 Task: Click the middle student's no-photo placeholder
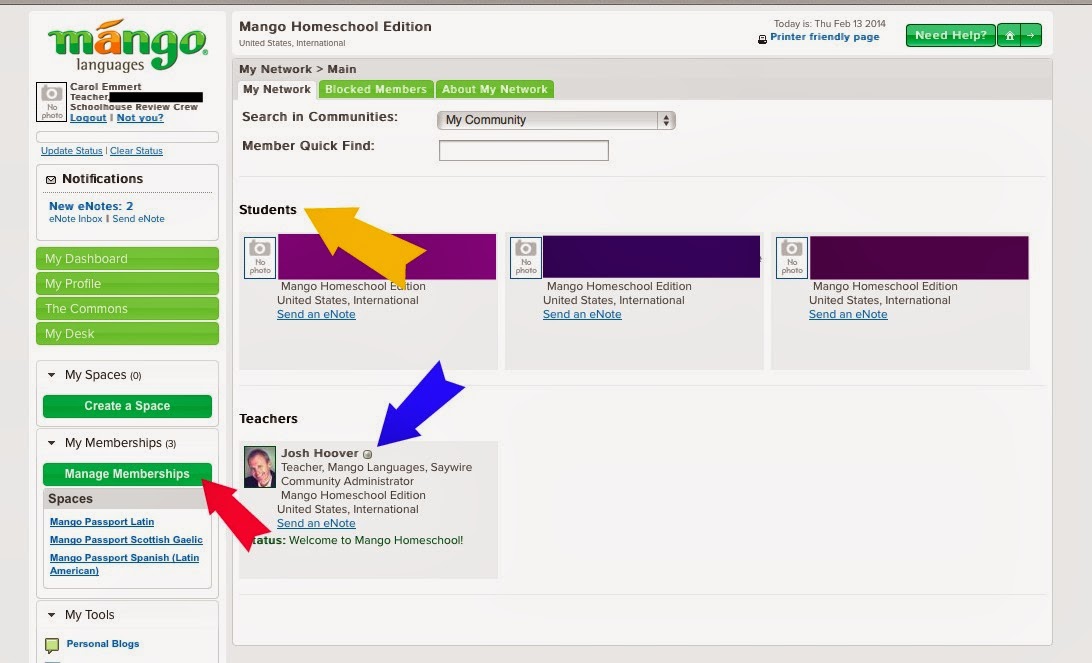[x=526, y=258]
